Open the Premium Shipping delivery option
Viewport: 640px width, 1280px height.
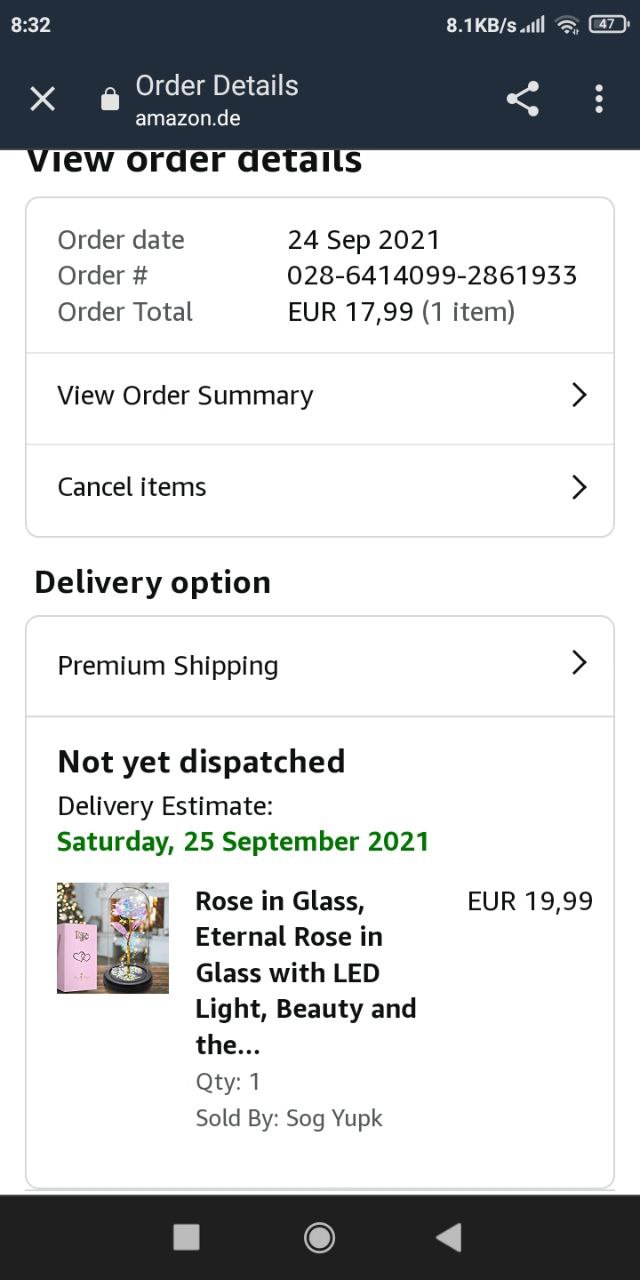tap(168, 666)
